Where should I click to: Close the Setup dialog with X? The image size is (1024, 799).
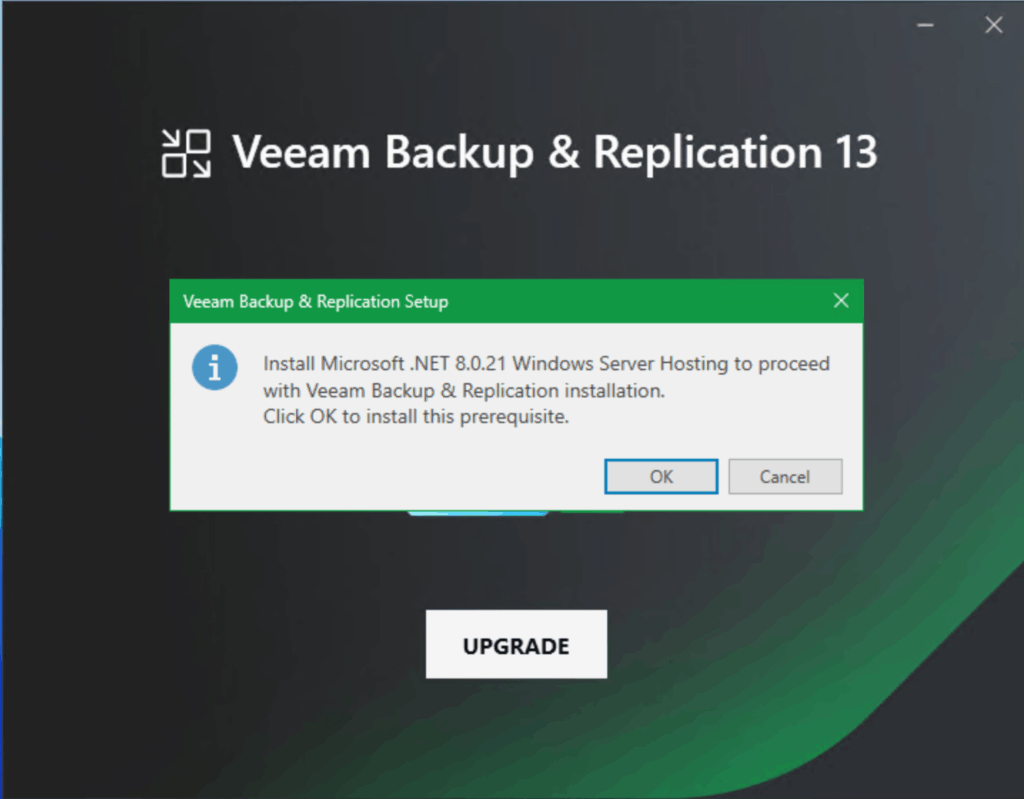point(841,301)
